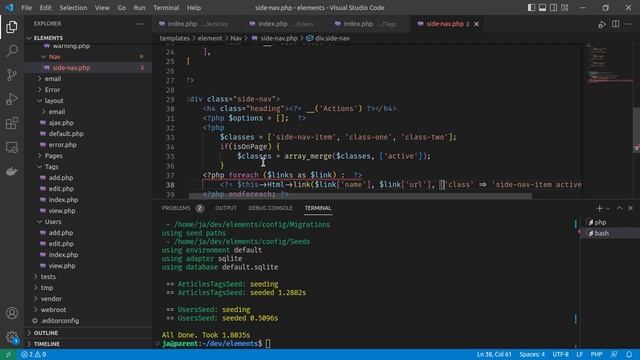640x360 pixels.
Task: Go to line via Ln 38, Col 61
Action: pos(494,354)
